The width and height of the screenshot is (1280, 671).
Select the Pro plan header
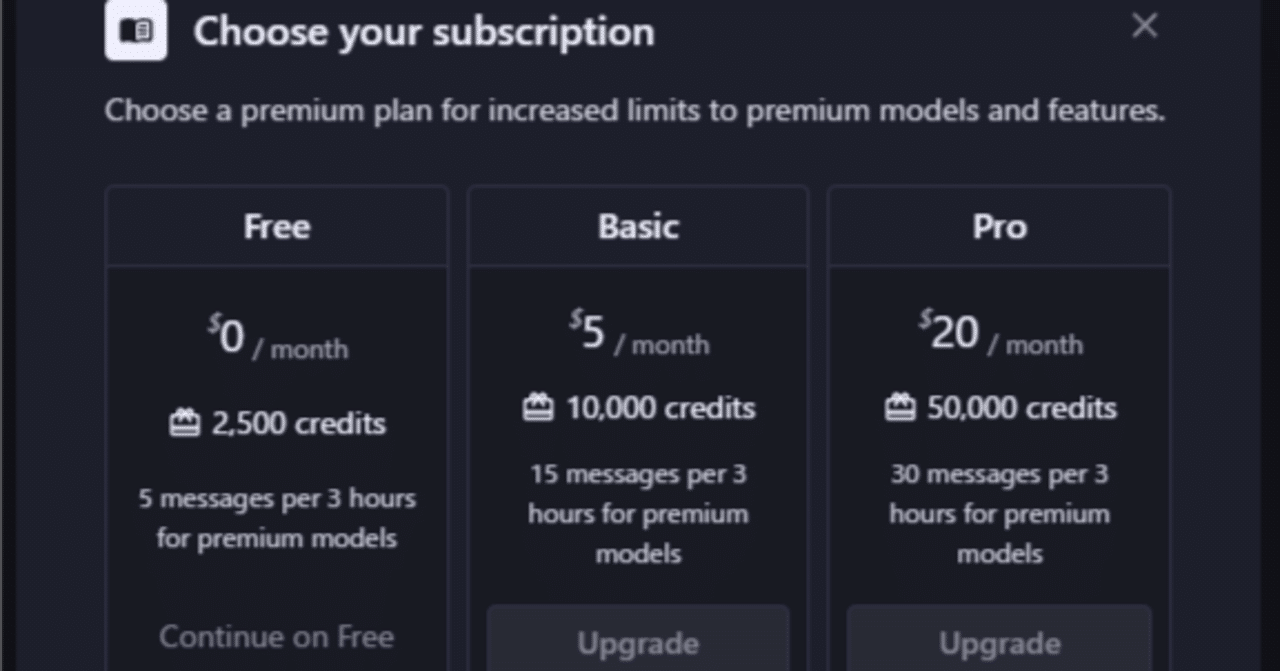999,227
